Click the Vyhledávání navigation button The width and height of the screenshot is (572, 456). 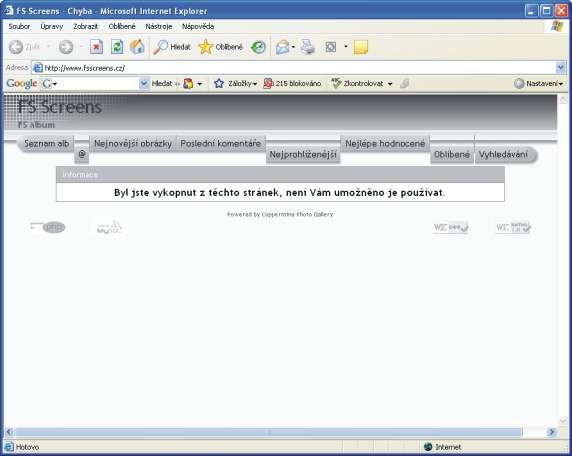503,155
